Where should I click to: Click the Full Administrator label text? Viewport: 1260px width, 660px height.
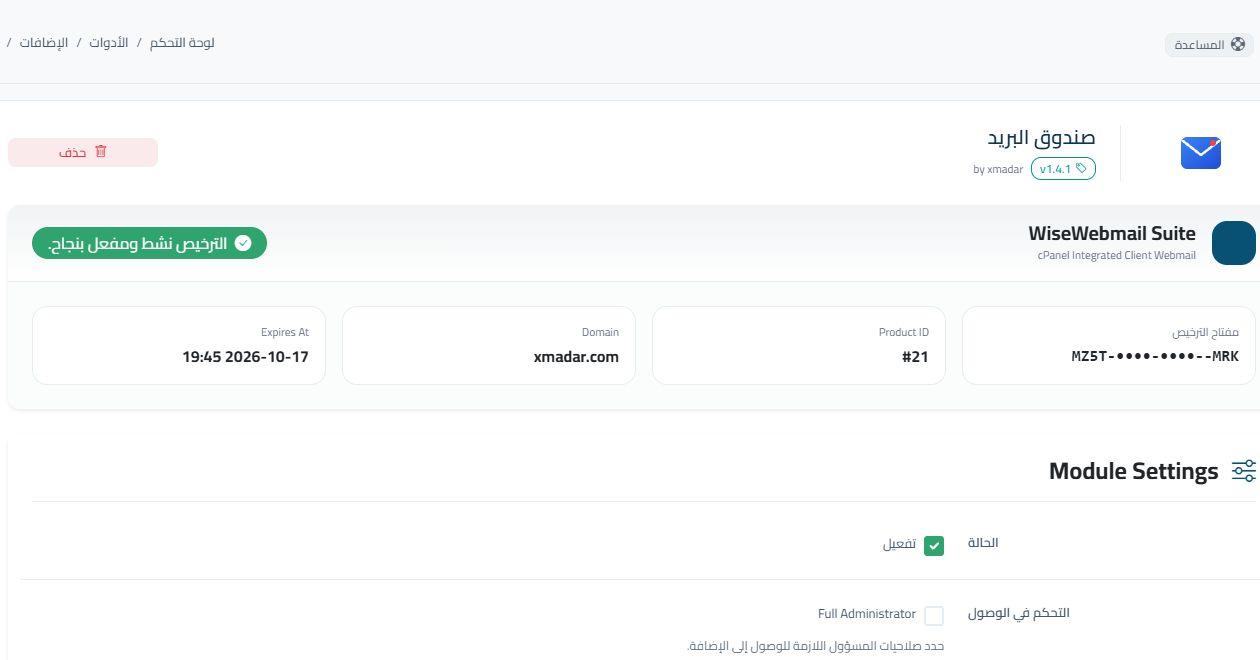pos(867,614)
